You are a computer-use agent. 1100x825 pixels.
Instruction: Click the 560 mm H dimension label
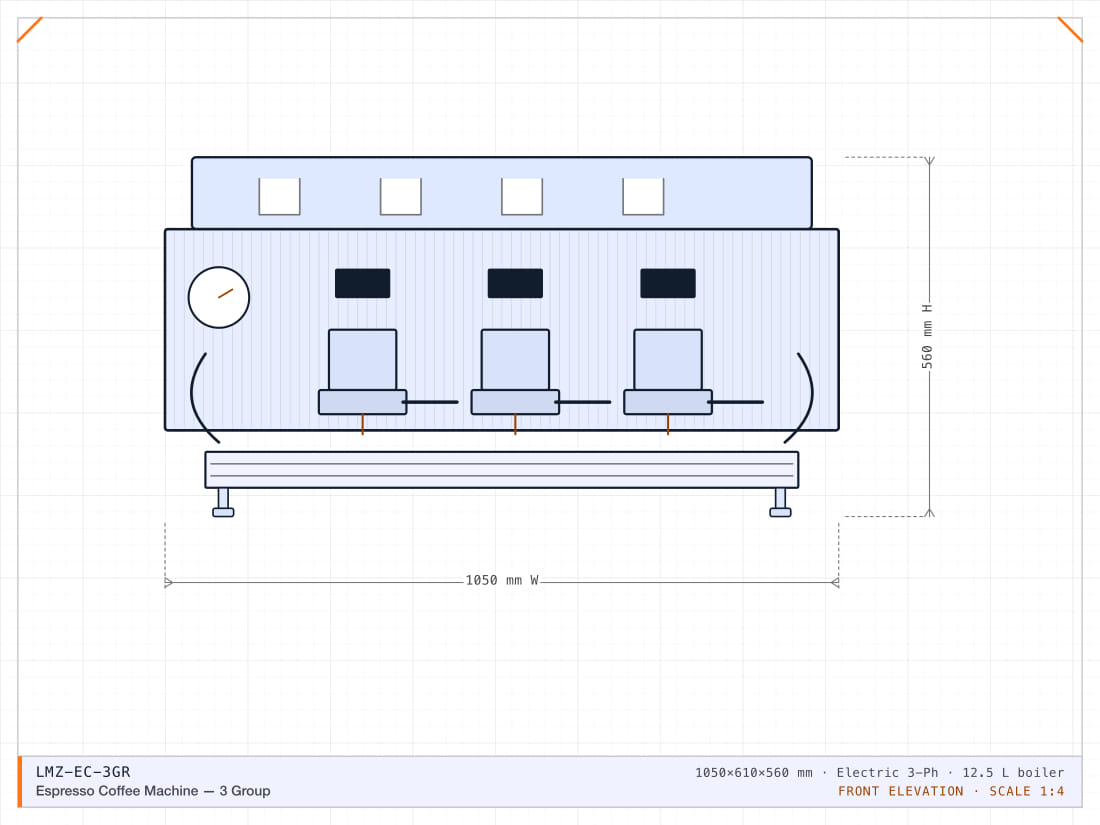[x=927, y=336]
